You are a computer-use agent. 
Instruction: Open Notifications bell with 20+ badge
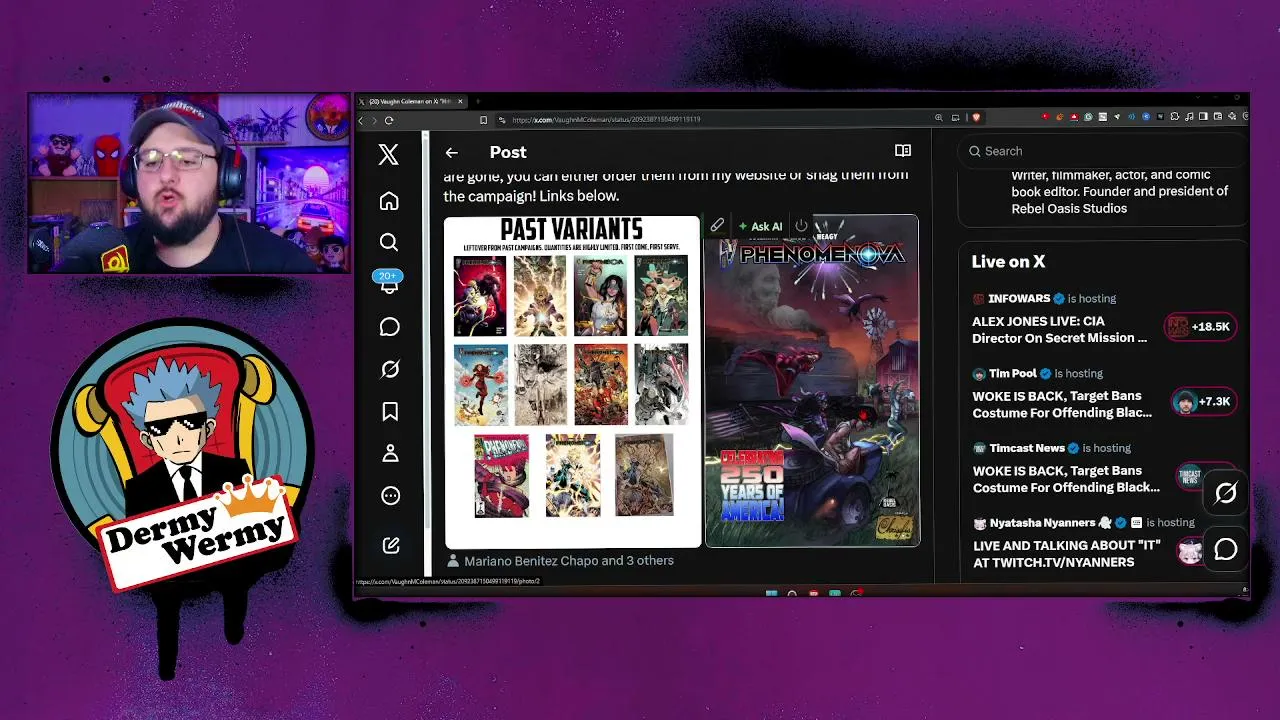[389, 284]
